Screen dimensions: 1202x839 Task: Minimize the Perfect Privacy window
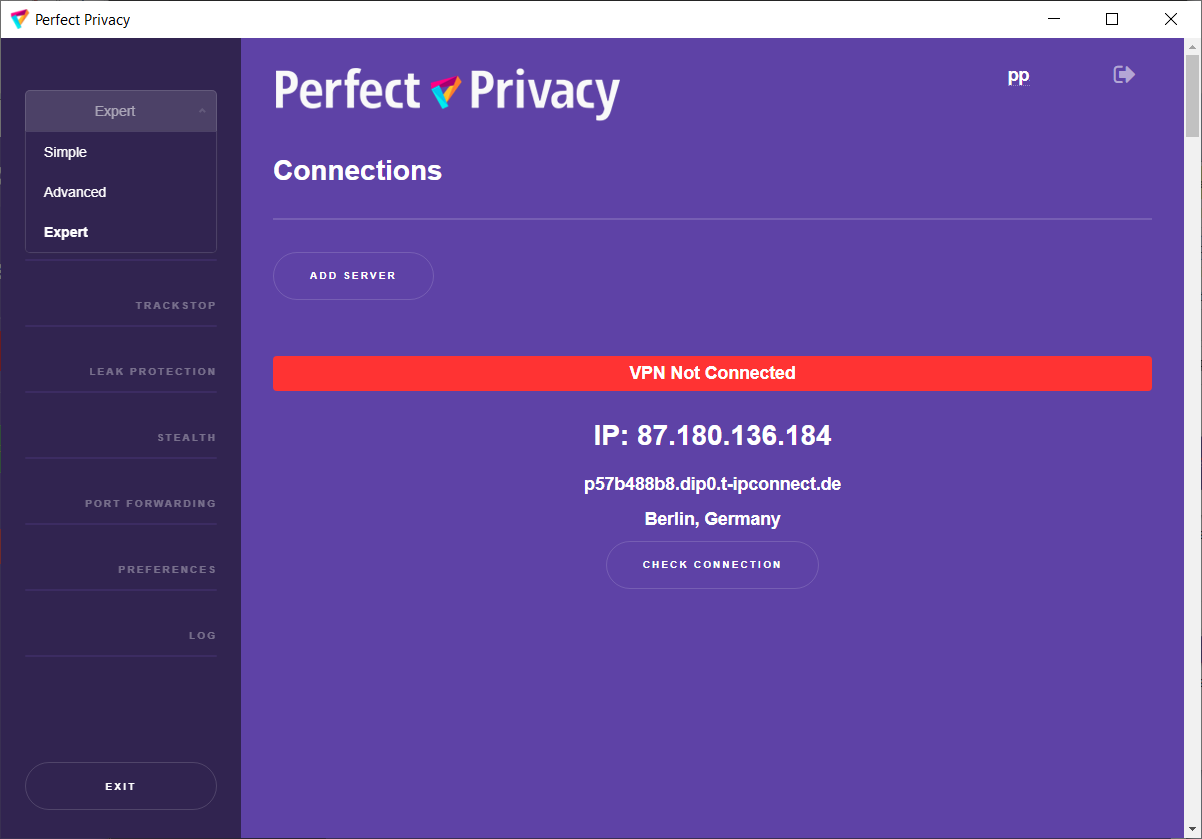click(1053, 19)
